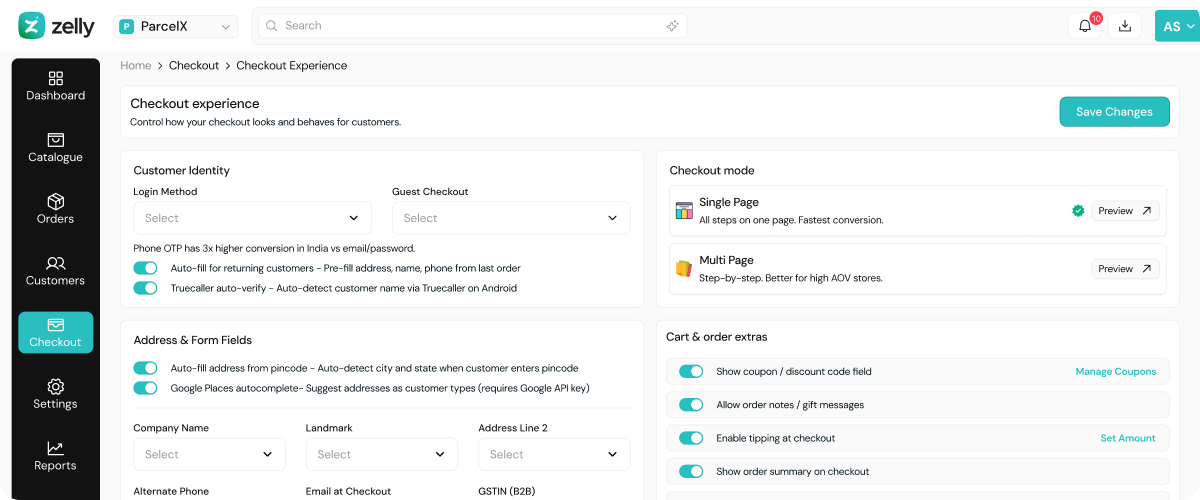The height and width of the screenshot is (500, 1200).
Task: Click the Dashboard grid icon
Action: [56, 78]
